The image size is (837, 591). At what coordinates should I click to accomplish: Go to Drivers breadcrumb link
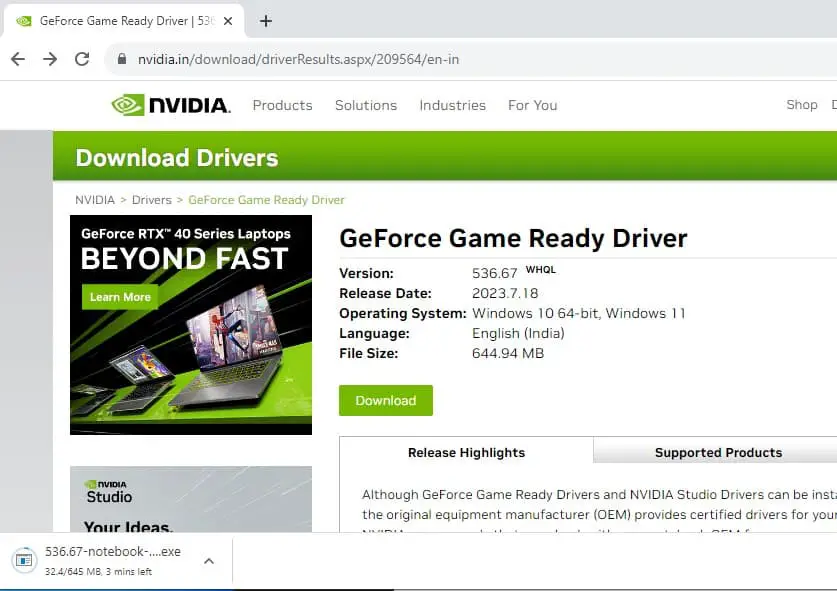[152, 200]
